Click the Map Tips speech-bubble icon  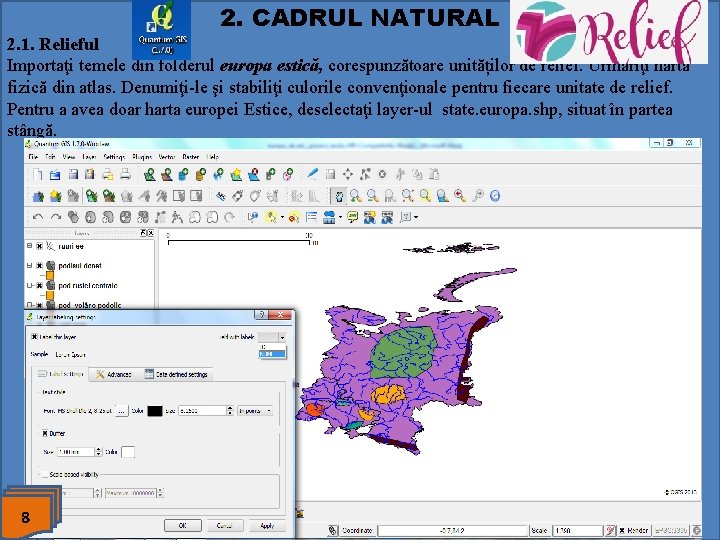(353, 217)
